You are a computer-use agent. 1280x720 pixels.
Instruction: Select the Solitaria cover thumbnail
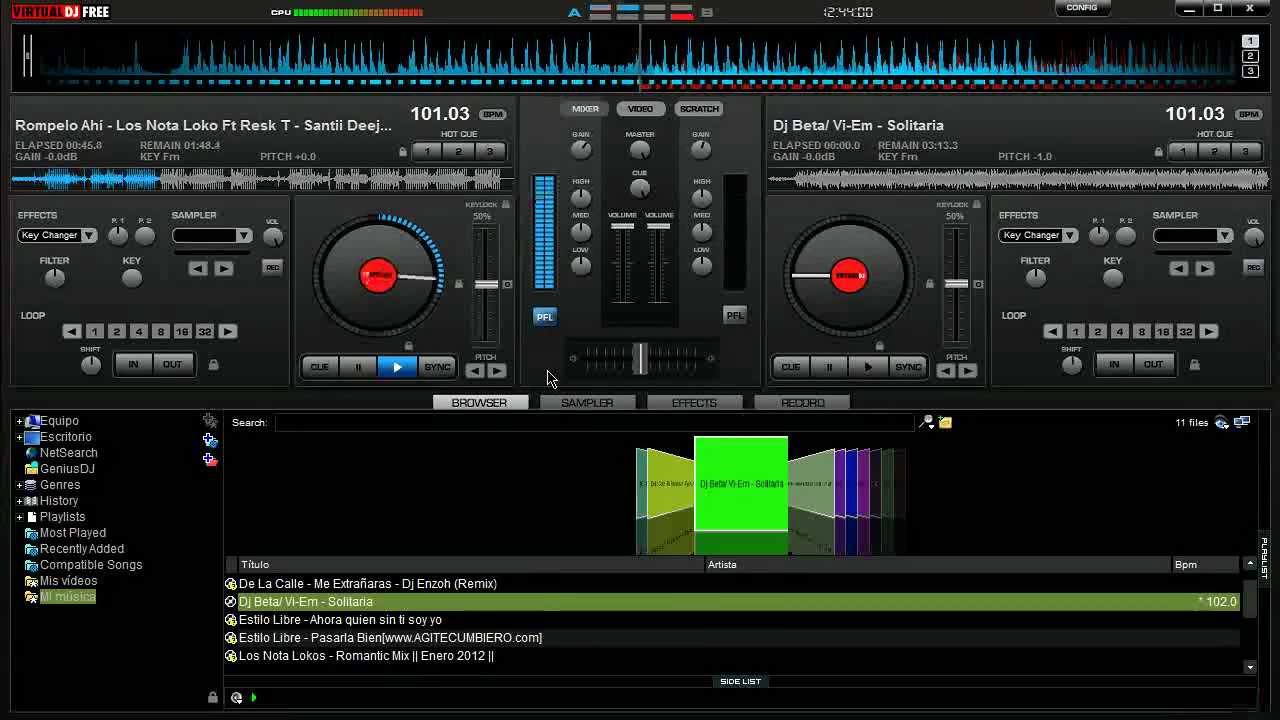[741, 484]
